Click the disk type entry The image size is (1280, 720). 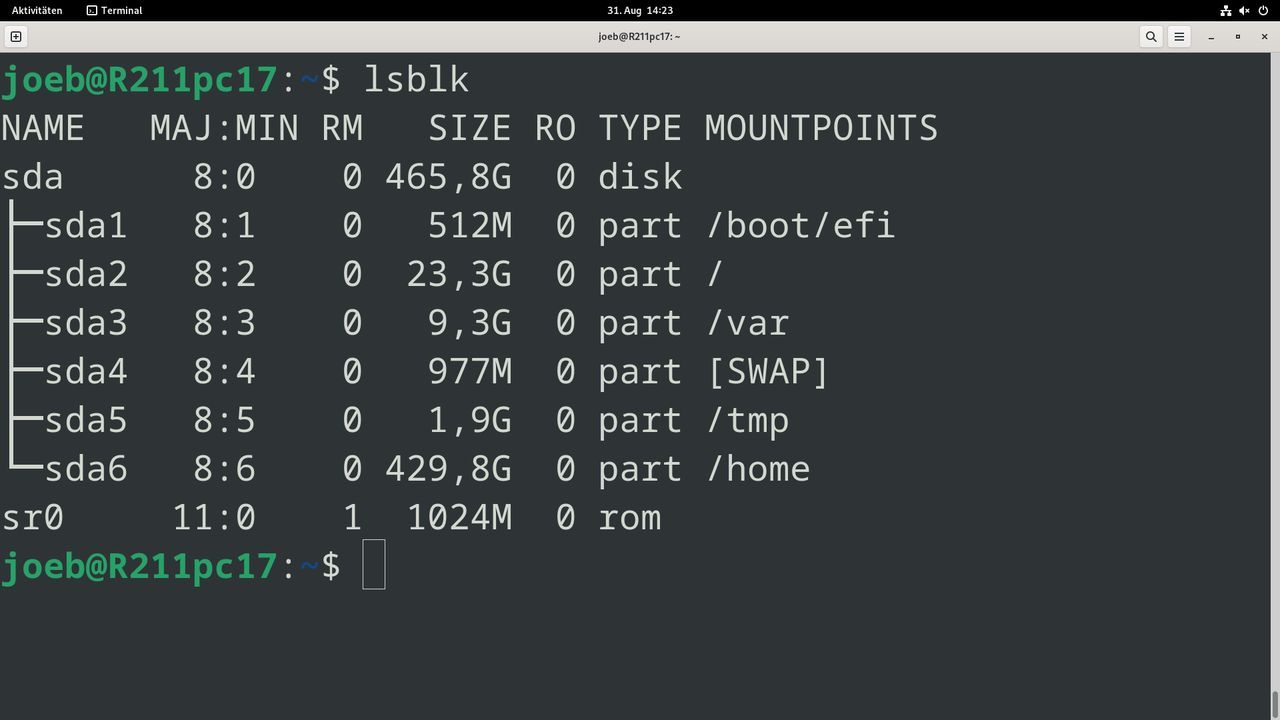[x=640, y=177]
